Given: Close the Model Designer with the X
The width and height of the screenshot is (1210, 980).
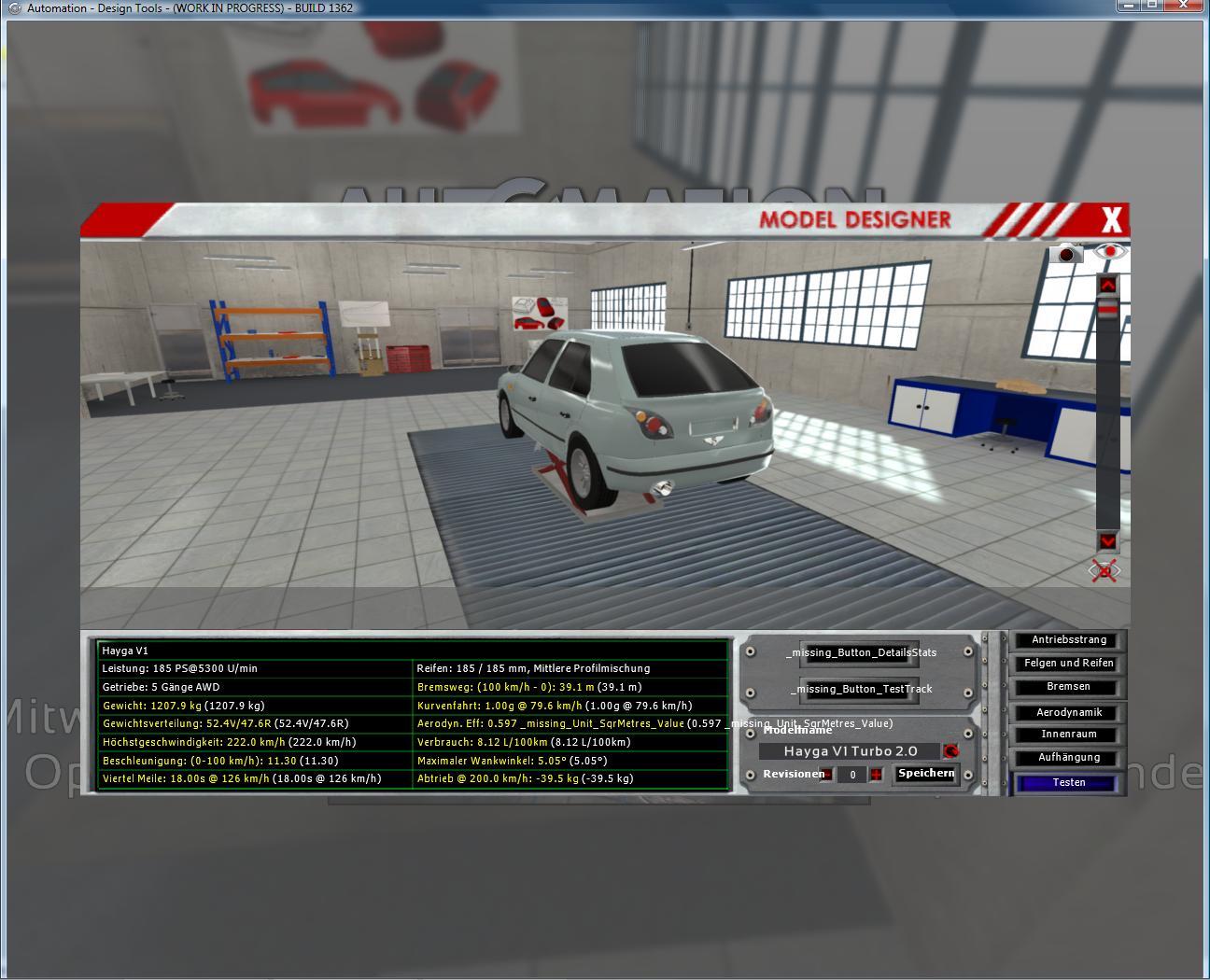Looking at the screenshot, I should 1111,220.
